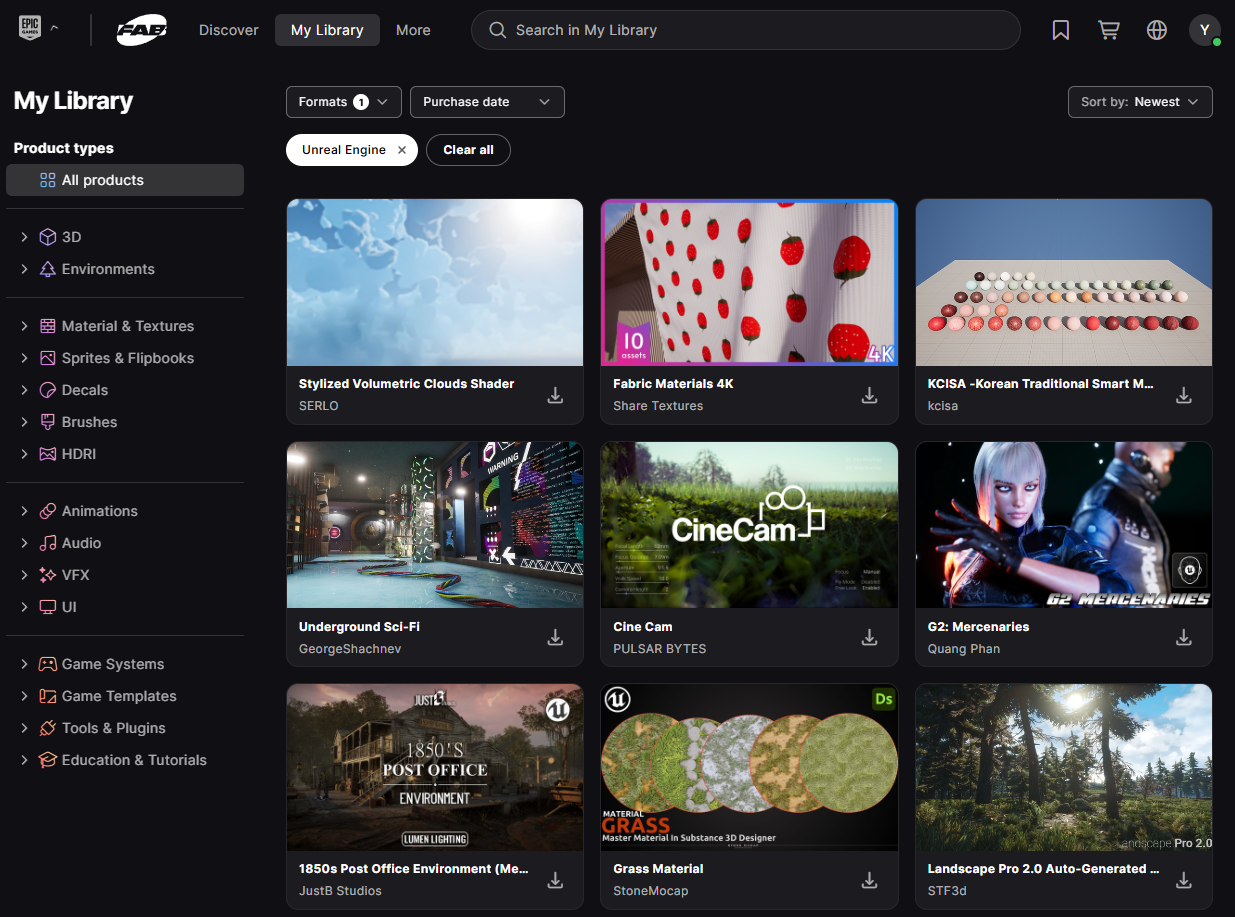
Task: Expand the Material & Textures chevron
Action: pyautogui.click(x=24, y=326)
